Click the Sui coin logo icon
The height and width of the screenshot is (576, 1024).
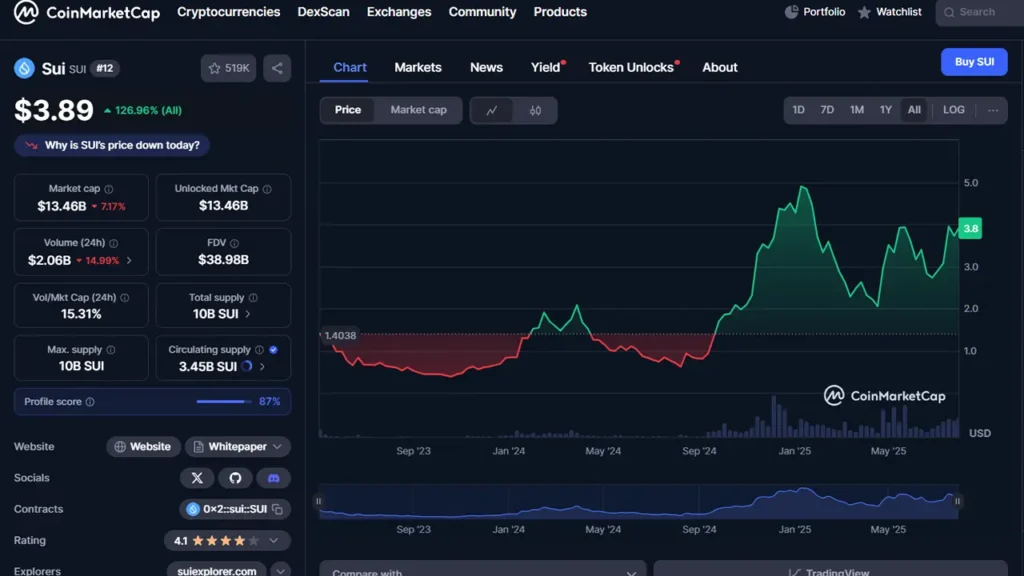(24, 68)
